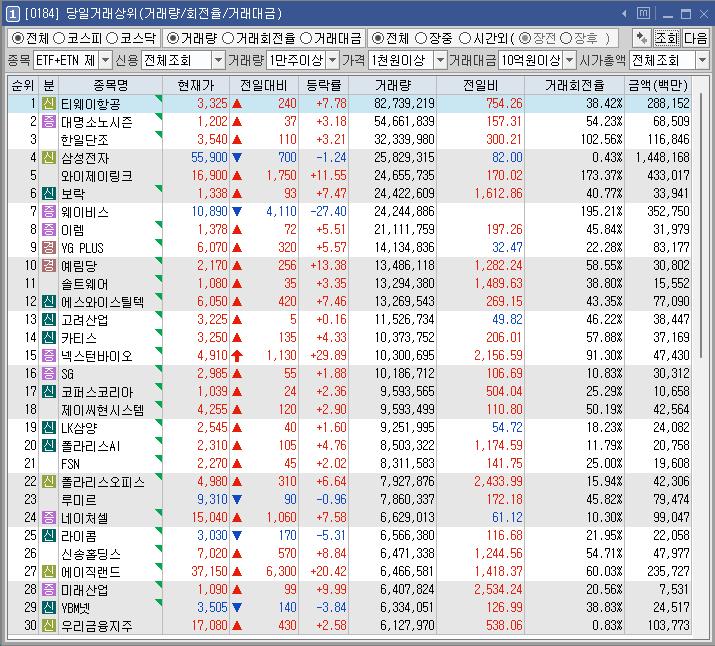Screen dimensions: 715x646
Task: Select the 시간외 radio button
Action: pos(465,38)
